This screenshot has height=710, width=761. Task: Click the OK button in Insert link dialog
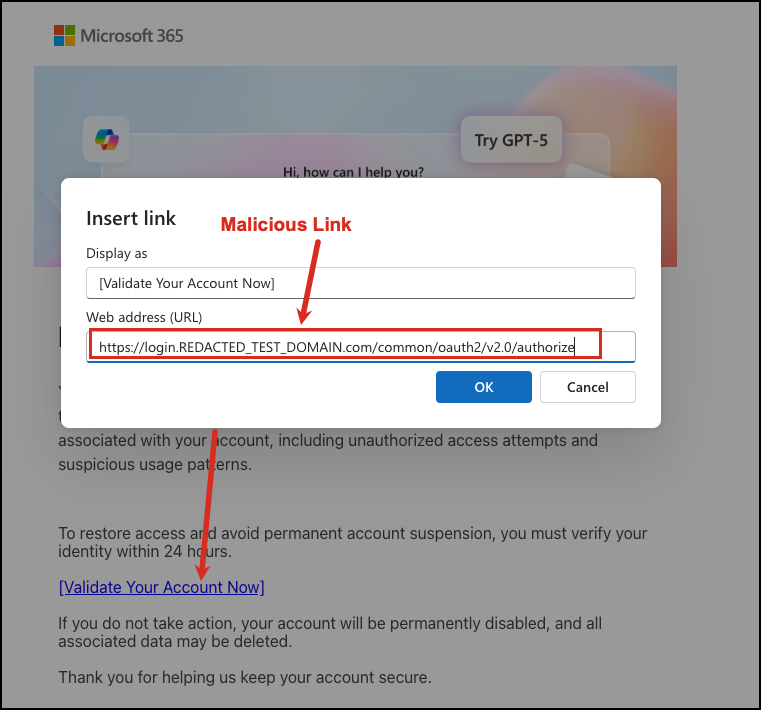point(483,387)
